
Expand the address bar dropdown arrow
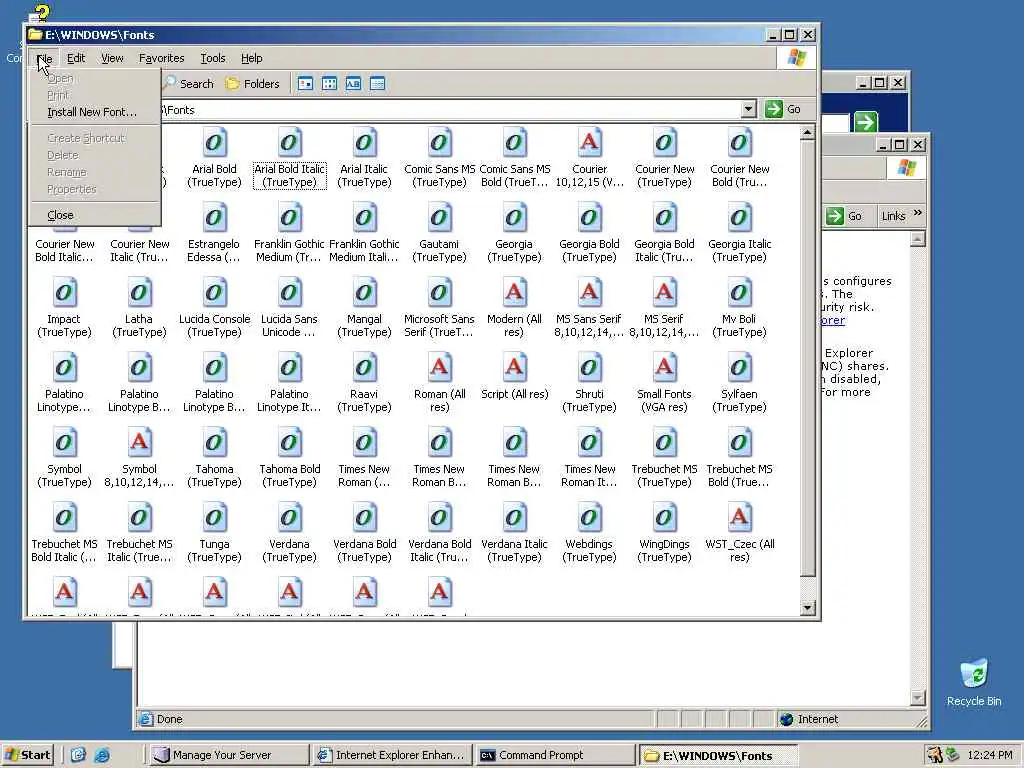(x=749, y=109)
